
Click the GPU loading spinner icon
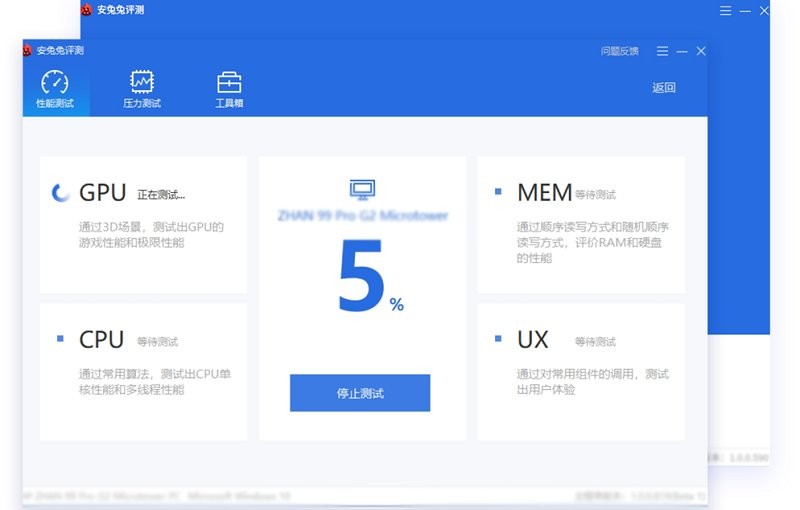[60, 192]
